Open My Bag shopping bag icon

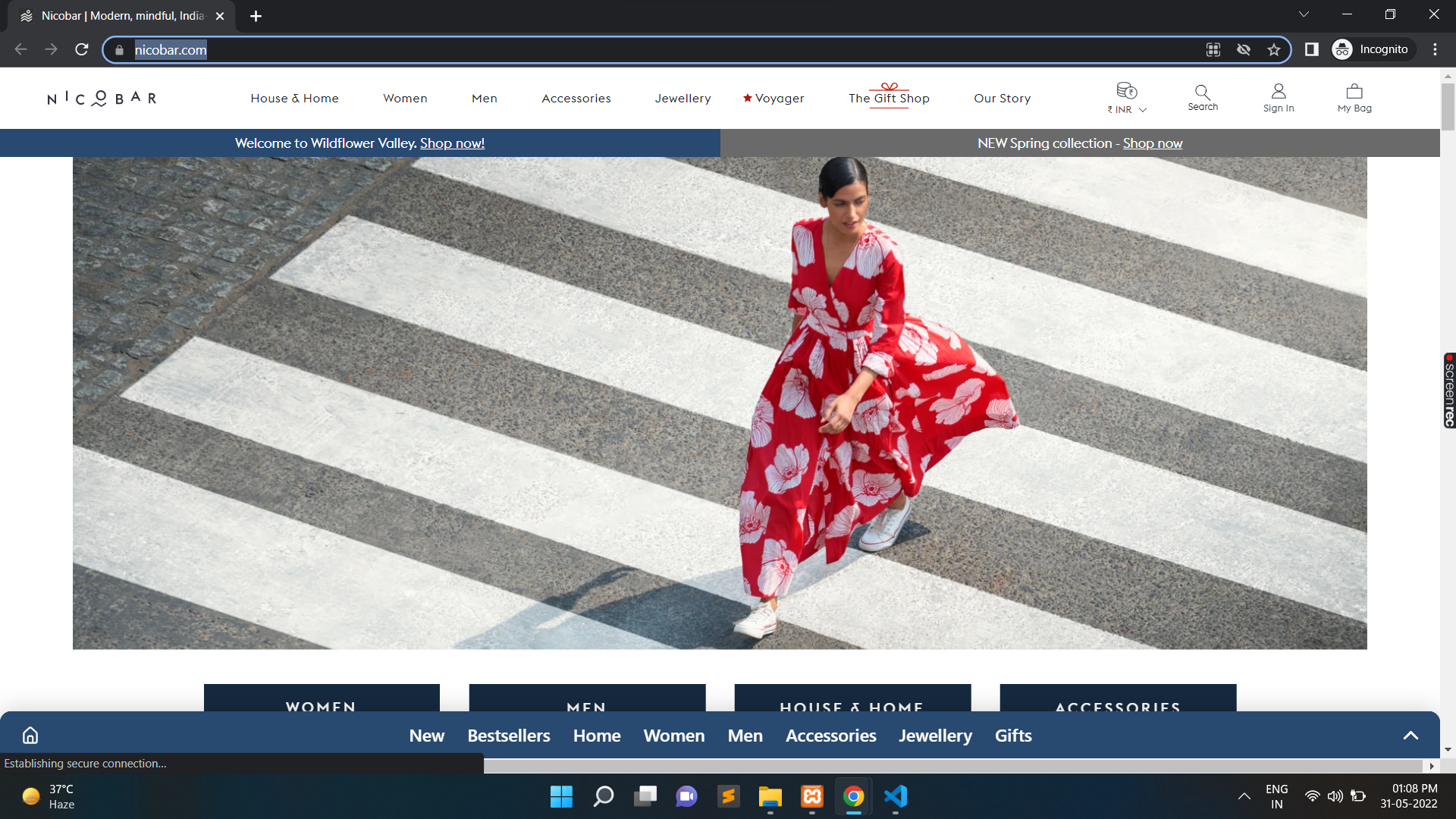pyautogui.click(x=1354, y=92)
